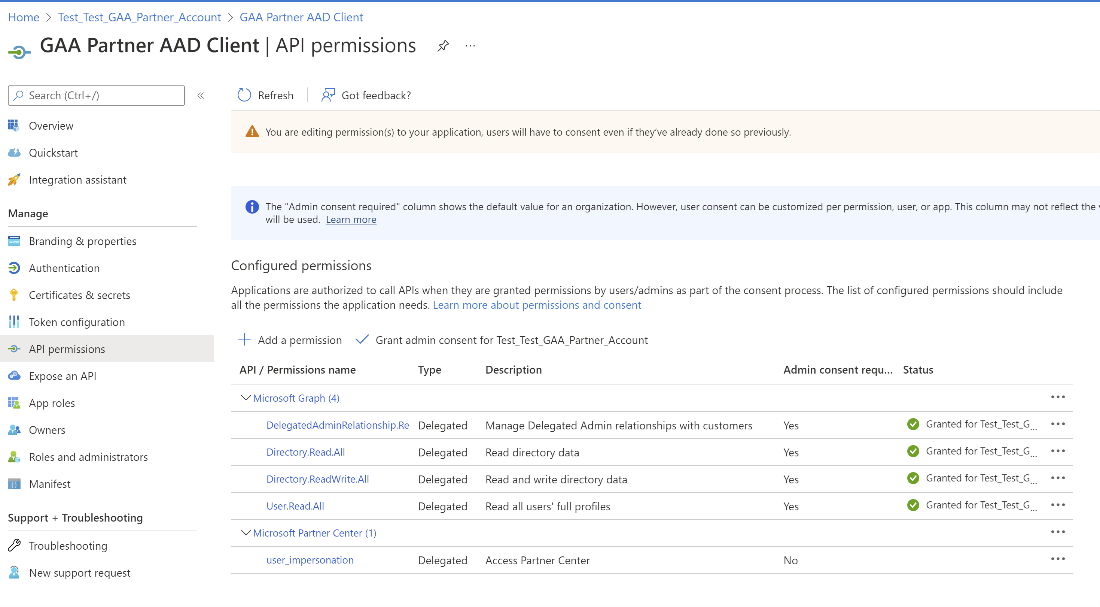The image size is (1100, 607).
Task: Click the Expose an API cloud icon
Action: [14, 376]
